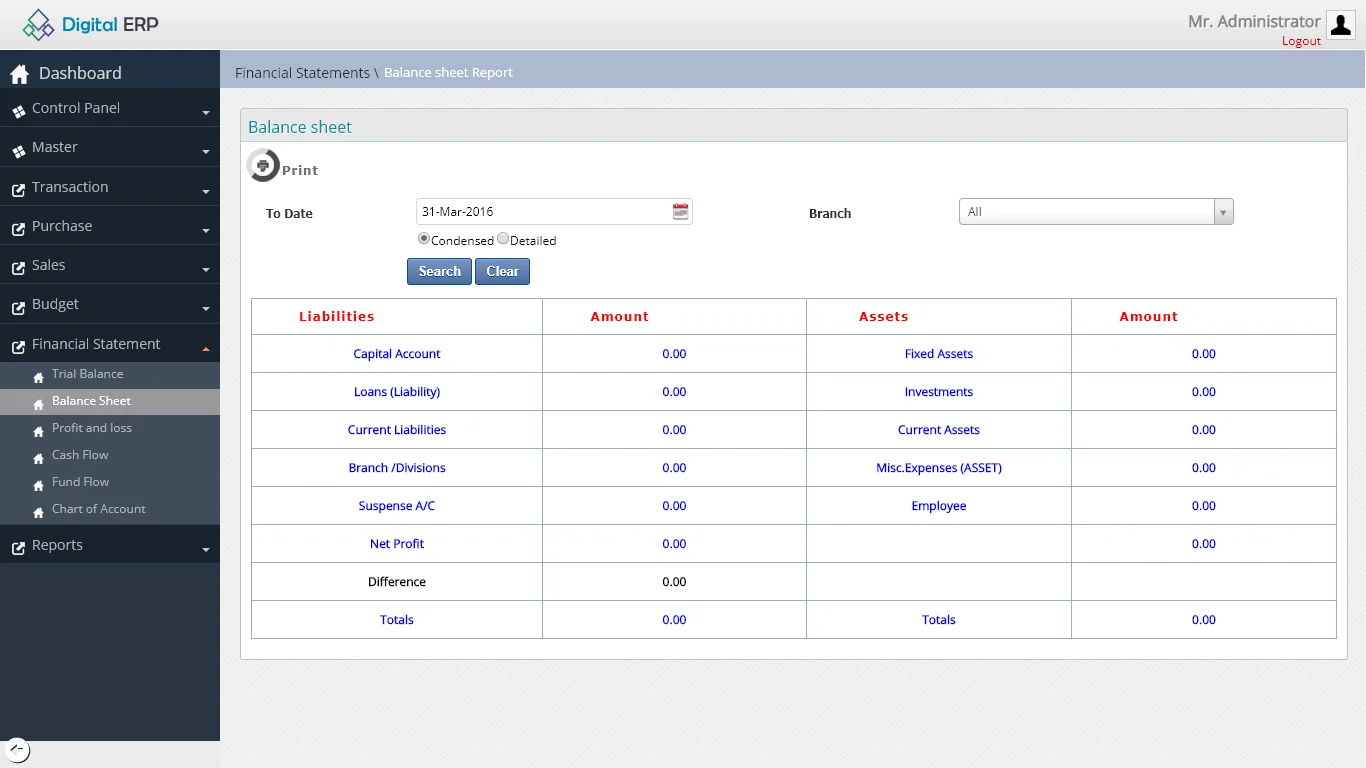The image size is (1366, 768).
Task: Click the Profit and loss home icon
Action: tap(38, 431)
